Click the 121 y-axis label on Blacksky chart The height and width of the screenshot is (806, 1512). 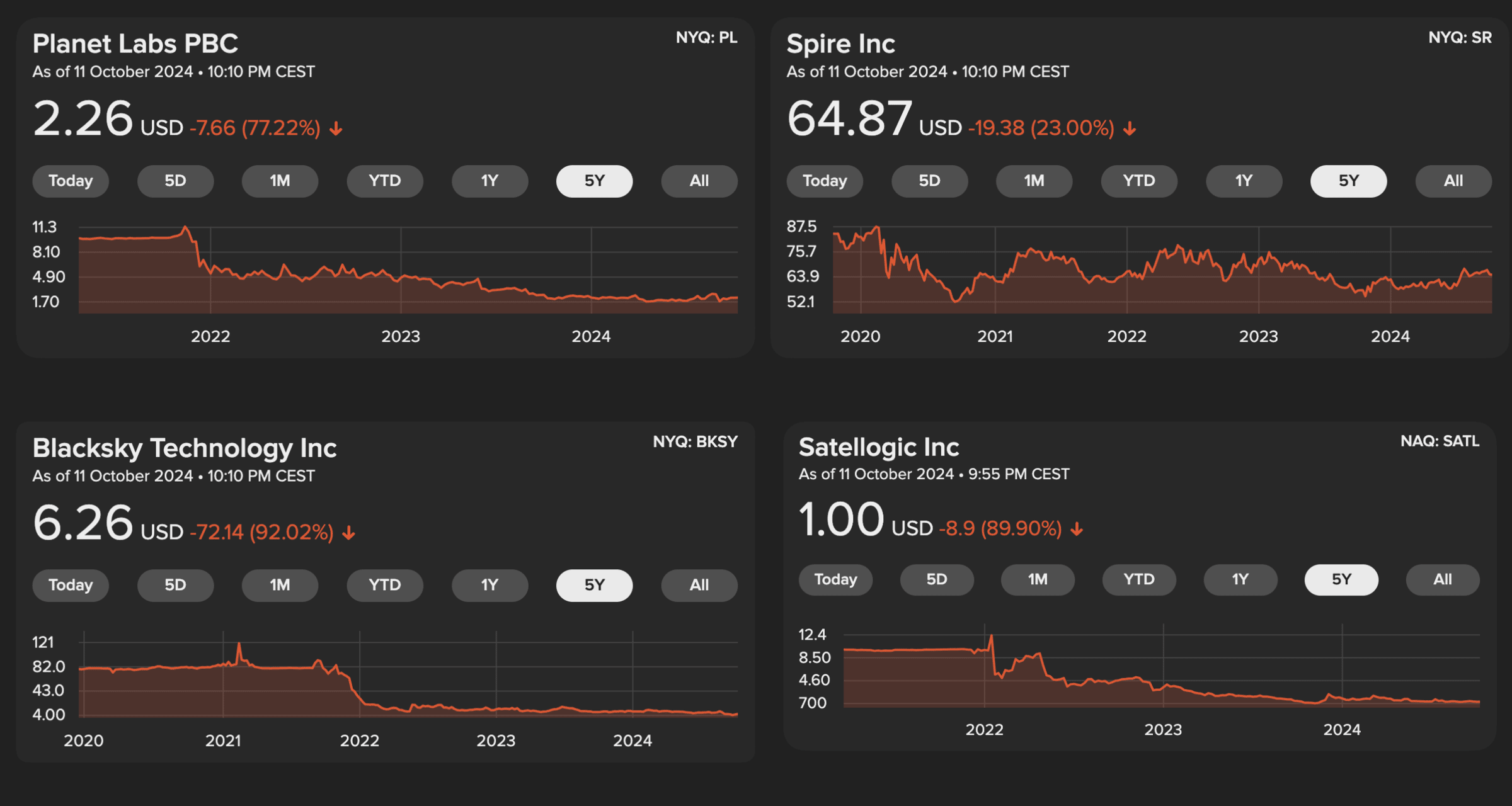43,642
